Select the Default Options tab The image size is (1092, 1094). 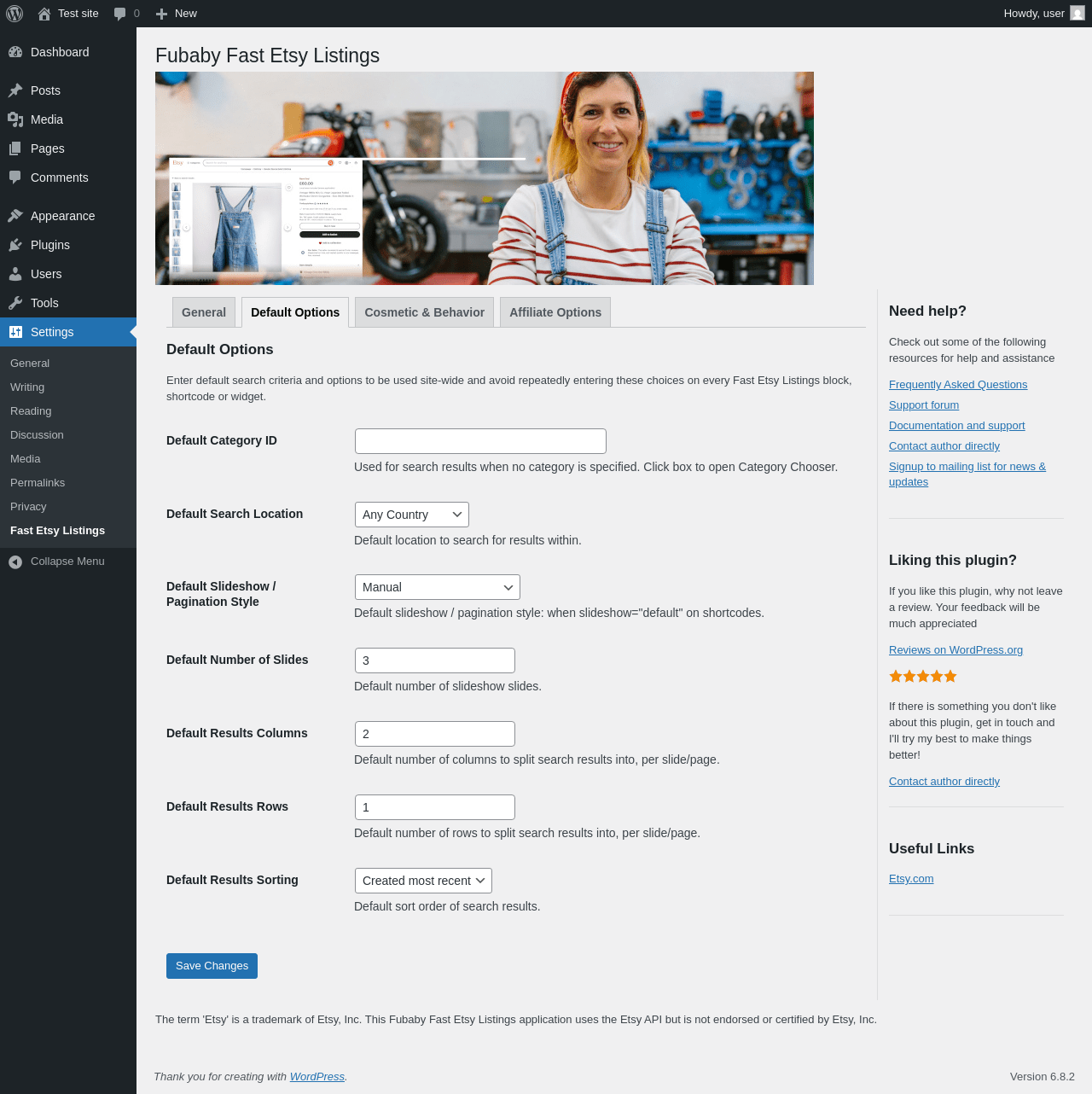click(295, 312)
